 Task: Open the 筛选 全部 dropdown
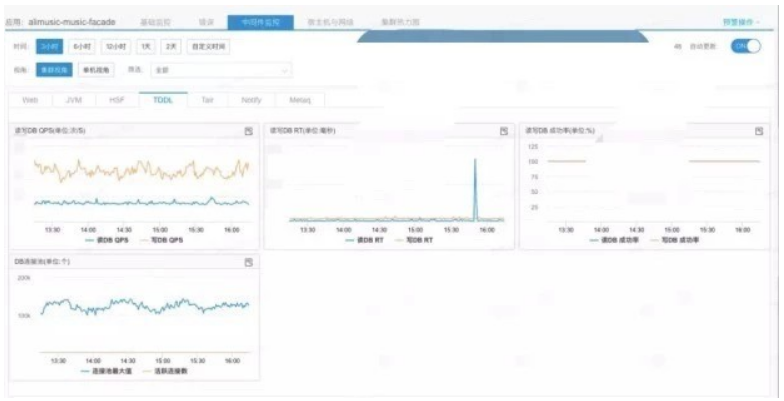(222, 70)
